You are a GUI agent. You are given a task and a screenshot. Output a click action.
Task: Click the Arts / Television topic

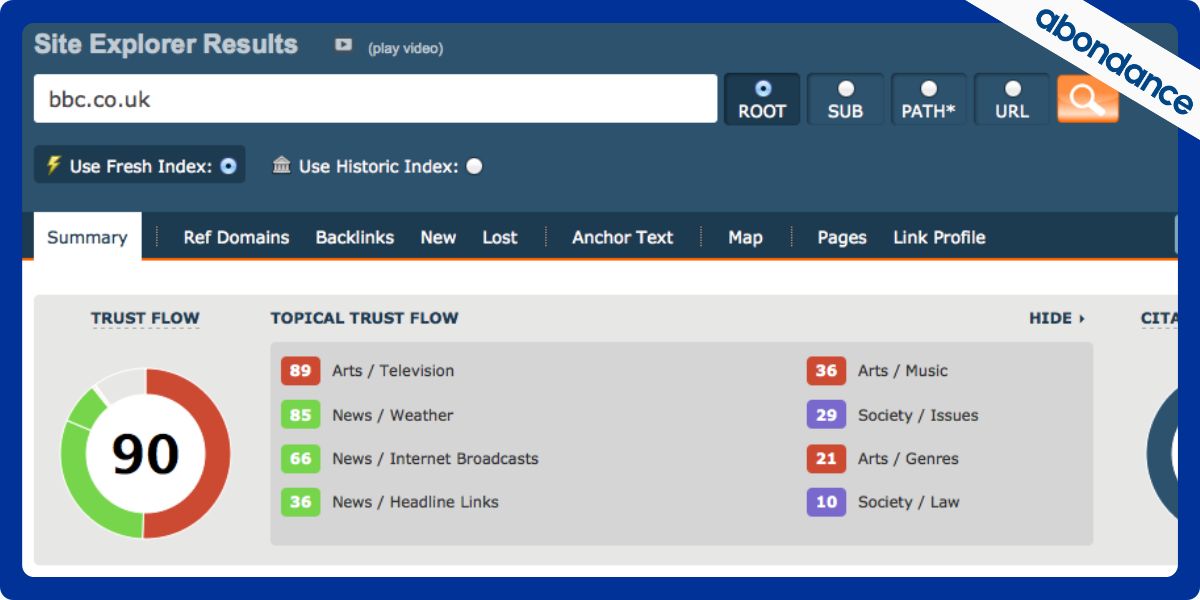click(x=393, y=371)
